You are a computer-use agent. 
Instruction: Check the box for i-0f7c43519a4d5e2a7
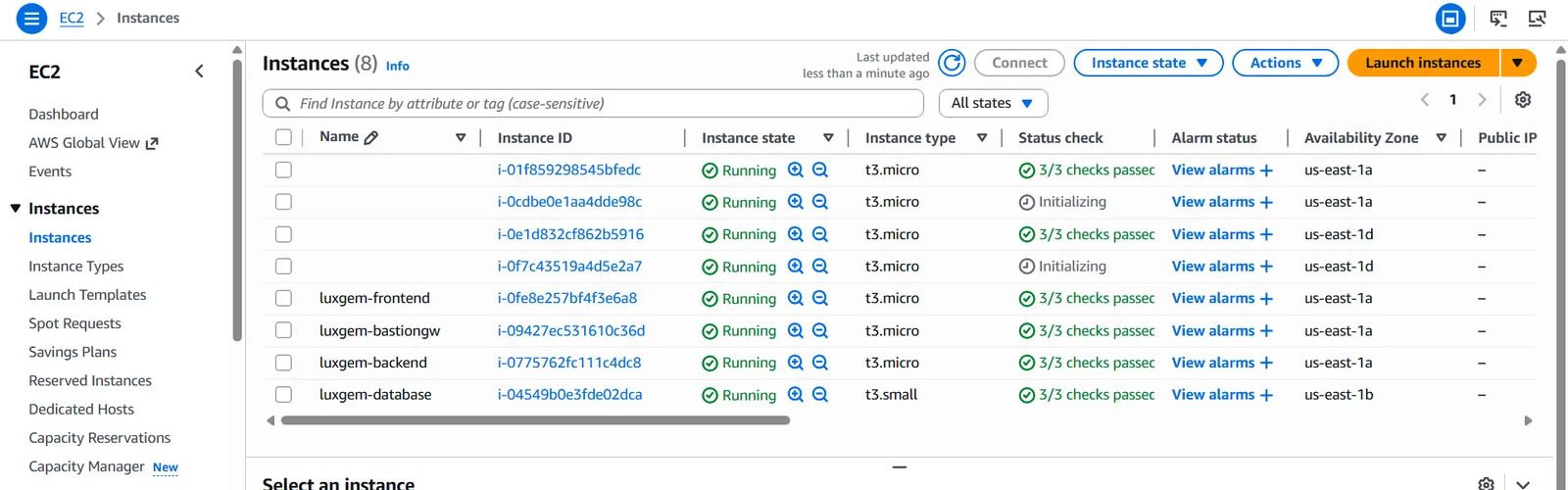tap(283, 266)
